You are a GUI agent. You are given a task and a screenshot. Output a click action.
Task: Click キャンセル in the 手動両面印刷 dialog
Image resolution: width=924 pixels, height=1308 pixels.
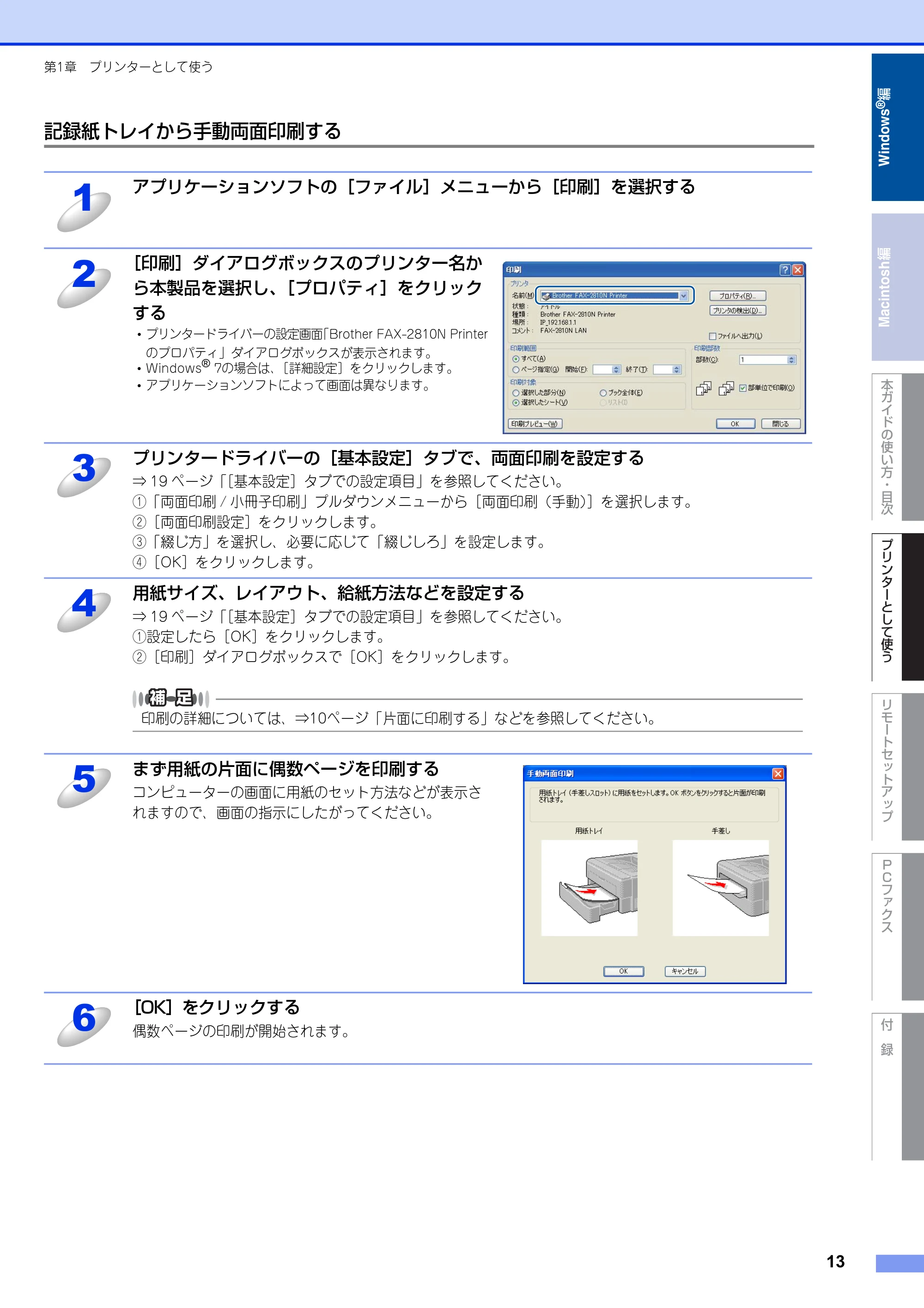685,971
